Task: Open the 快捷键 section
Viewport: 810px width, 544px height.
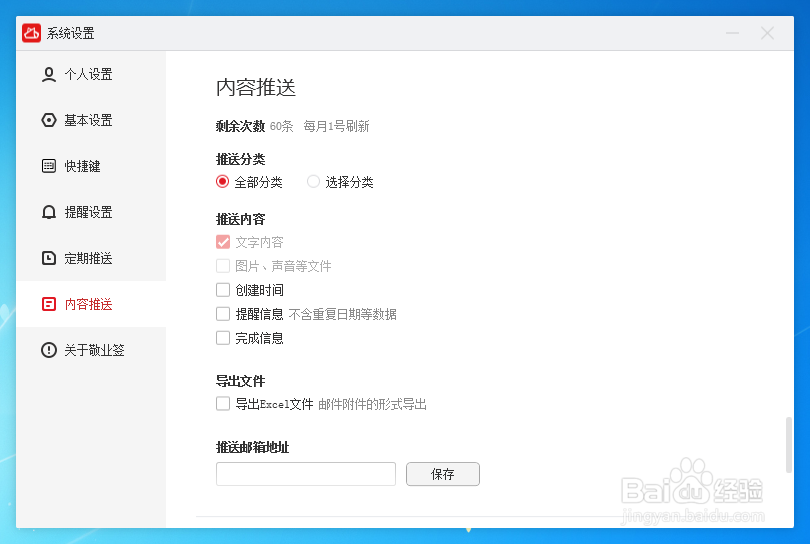Action: pos(91,166)
